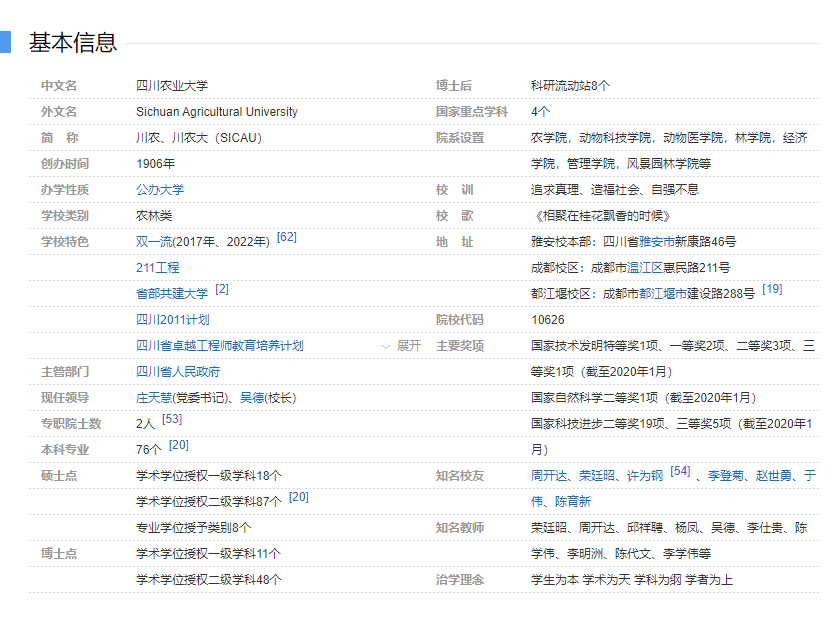Click 四川省卓越工程师教育培养计划 link
Screen dimensions: 831x623
[220, 346]
